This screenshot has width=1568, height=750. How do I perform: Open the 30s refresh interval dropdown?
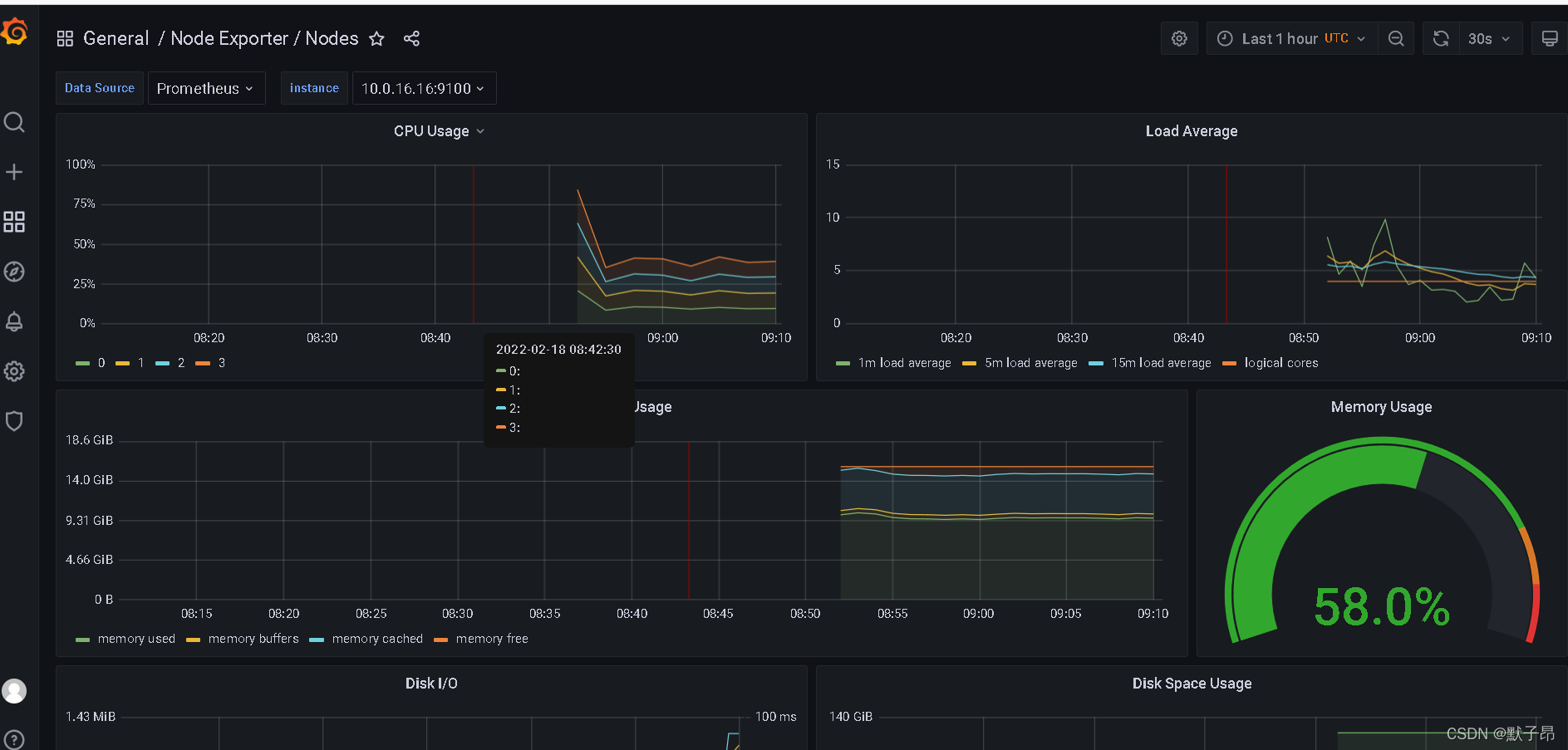tap(1490, 38)
